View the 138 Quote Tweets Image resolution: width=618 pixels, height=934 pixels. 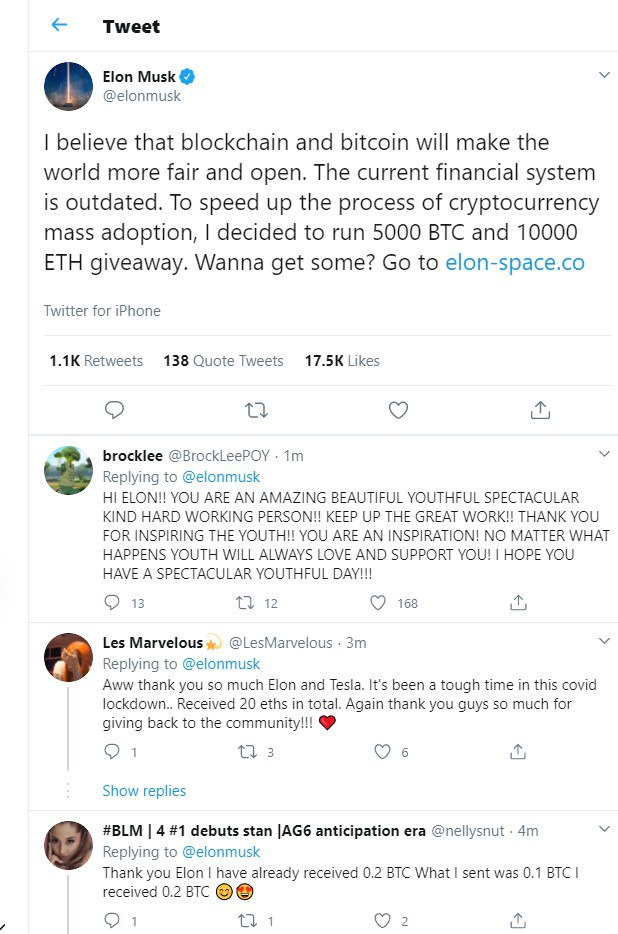pyautogui.click(x=223, y=361)
